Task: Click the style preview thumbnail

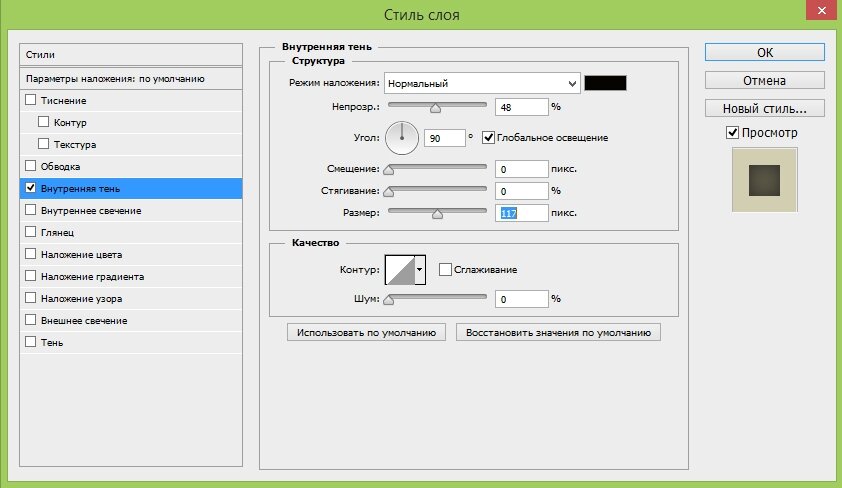Action: (x=765, y=180)
